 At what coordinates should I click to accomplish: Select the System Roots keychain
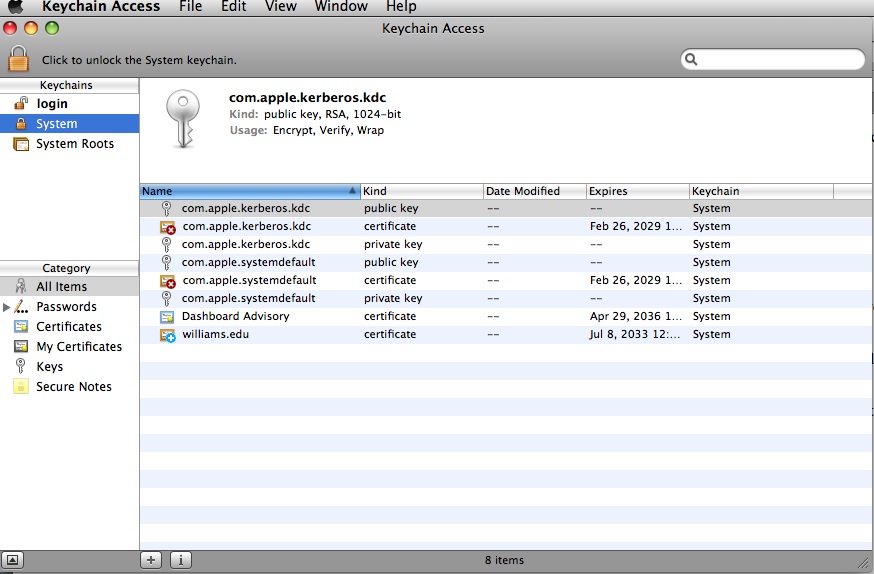click(70, 144)
